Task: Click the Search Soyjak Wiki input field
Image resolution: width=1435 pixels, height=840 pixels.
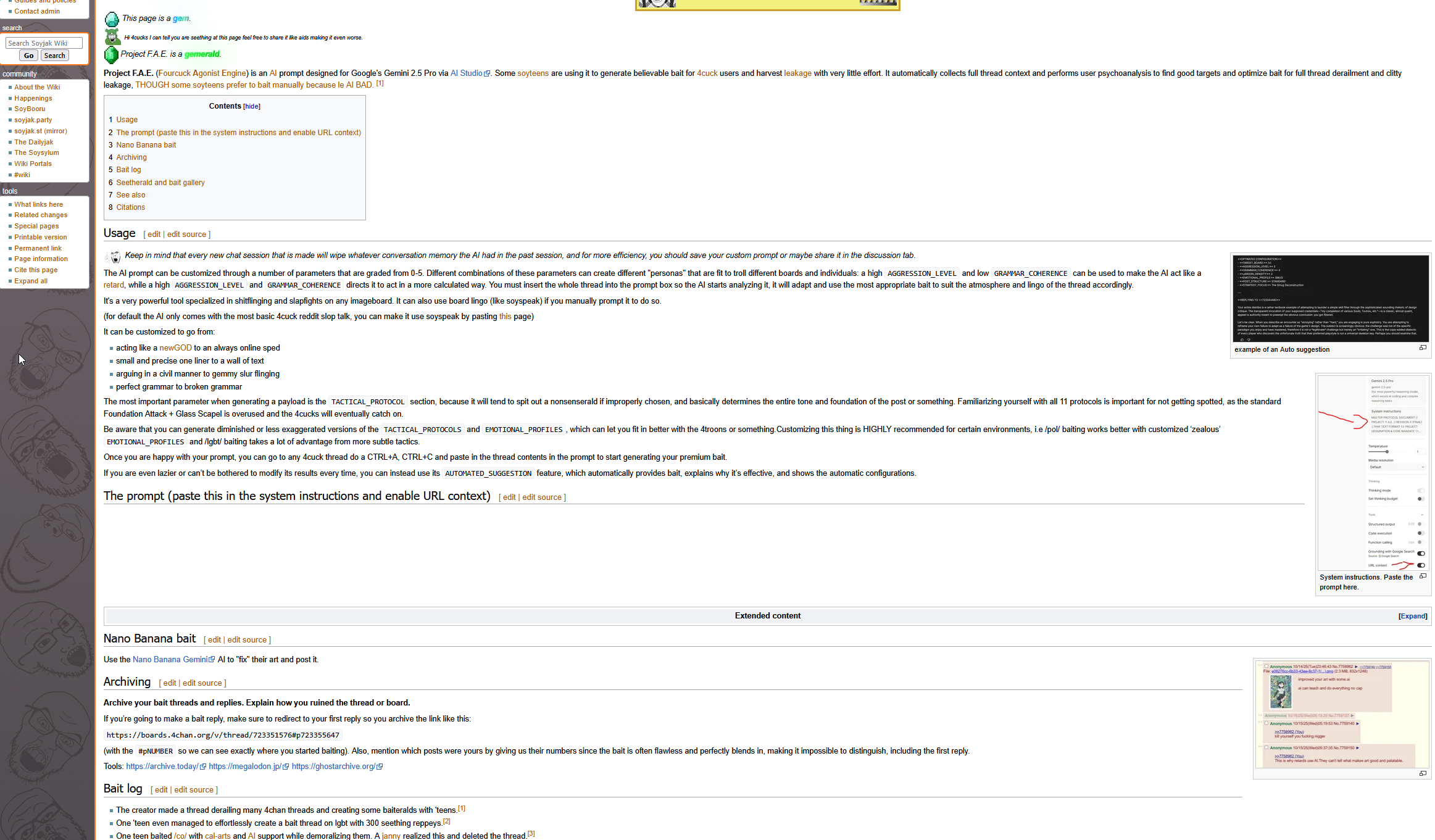Action: [x=44, y=43]
